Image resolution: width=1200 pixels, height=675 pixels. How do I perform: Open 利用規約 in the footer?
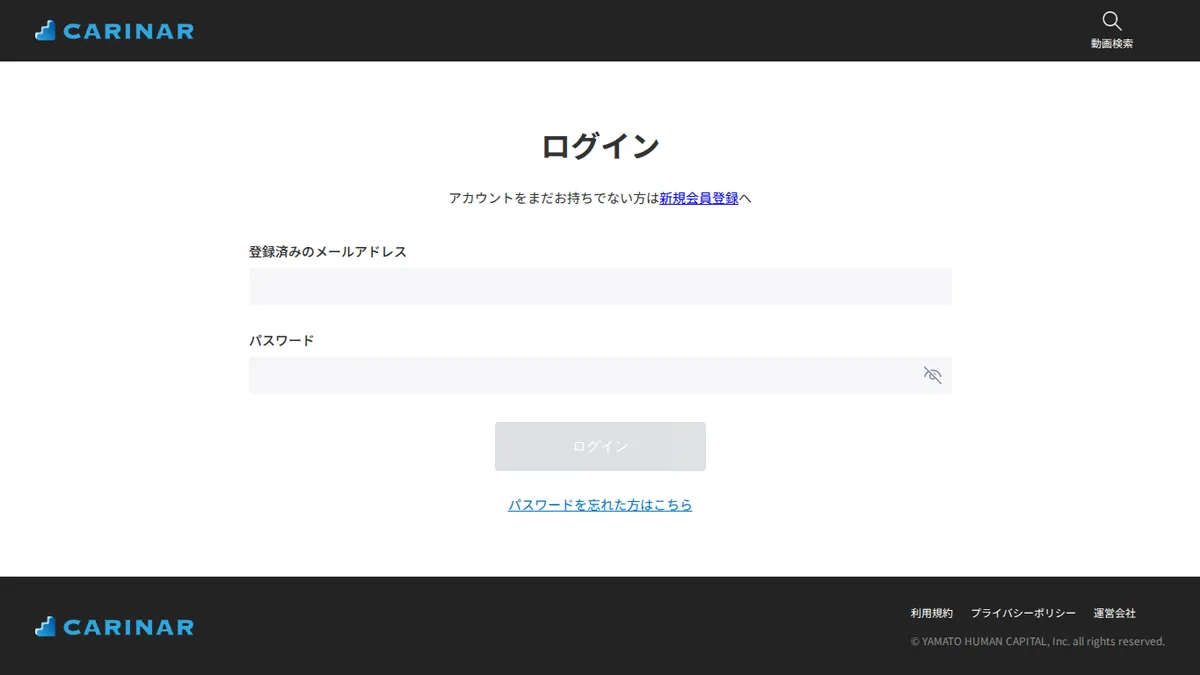pos(932,613)
